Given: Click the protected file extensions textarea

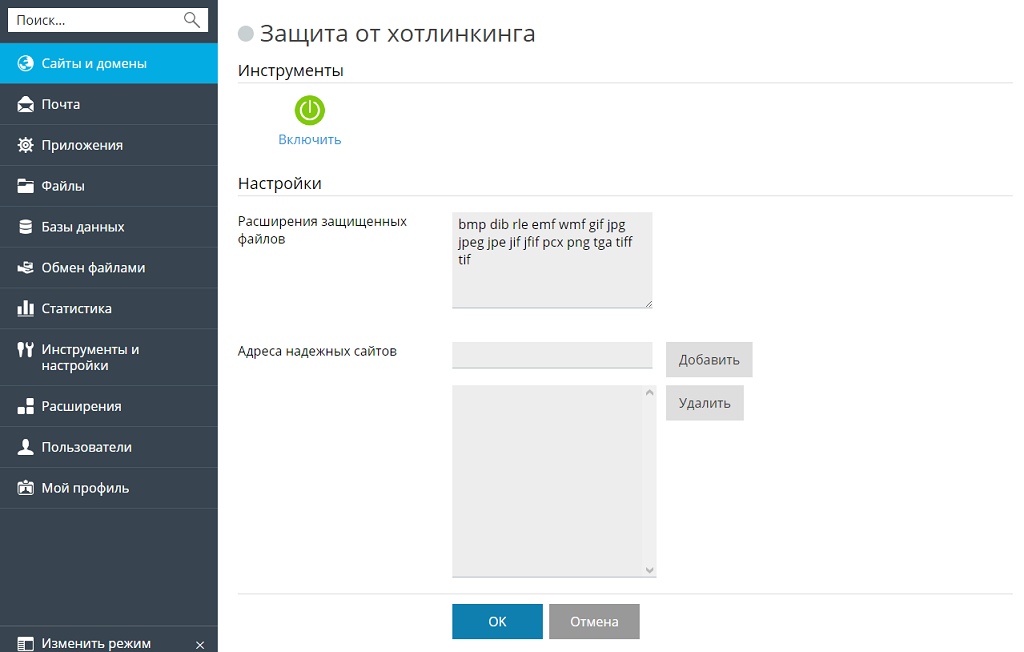Looking at the screenshot, I should click(552, 260).
